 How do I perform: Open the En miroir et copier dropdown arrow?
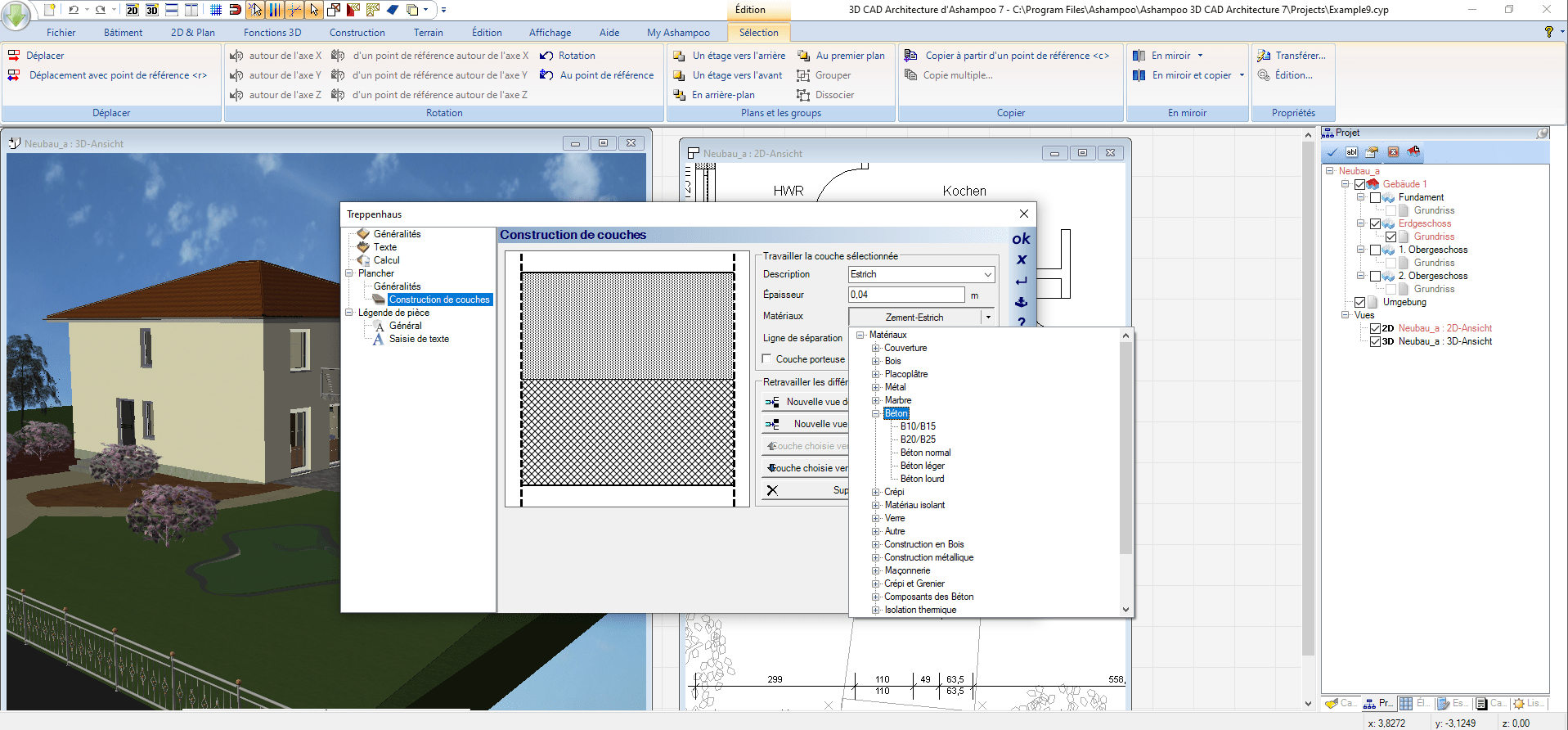[x=1242, y=75]
